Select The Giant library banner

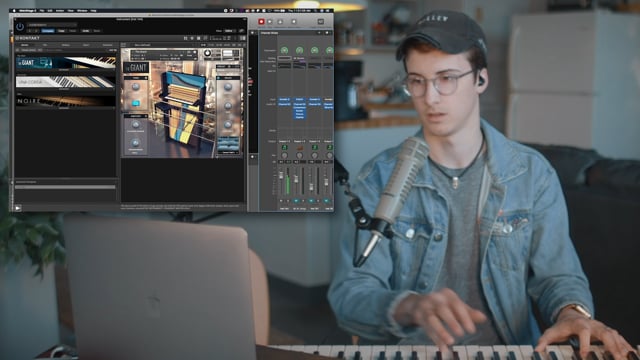(x=66, y=63)
